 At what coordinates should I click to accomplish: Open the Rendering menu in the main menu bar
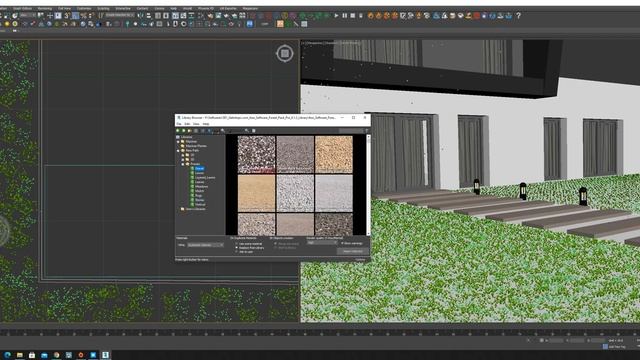44,8
